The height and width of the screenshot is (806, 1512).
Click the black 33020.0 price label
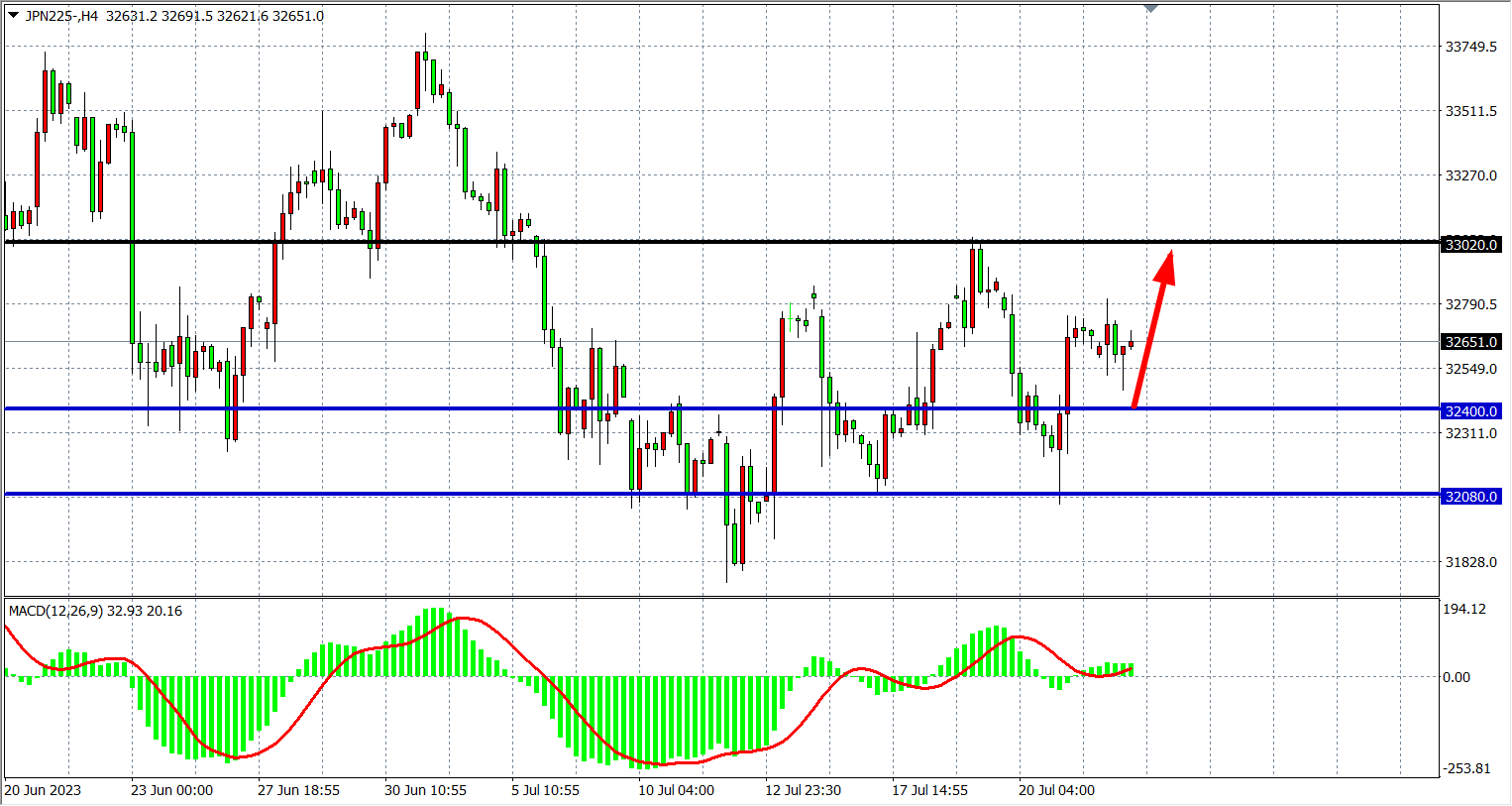pos(1471,244)
